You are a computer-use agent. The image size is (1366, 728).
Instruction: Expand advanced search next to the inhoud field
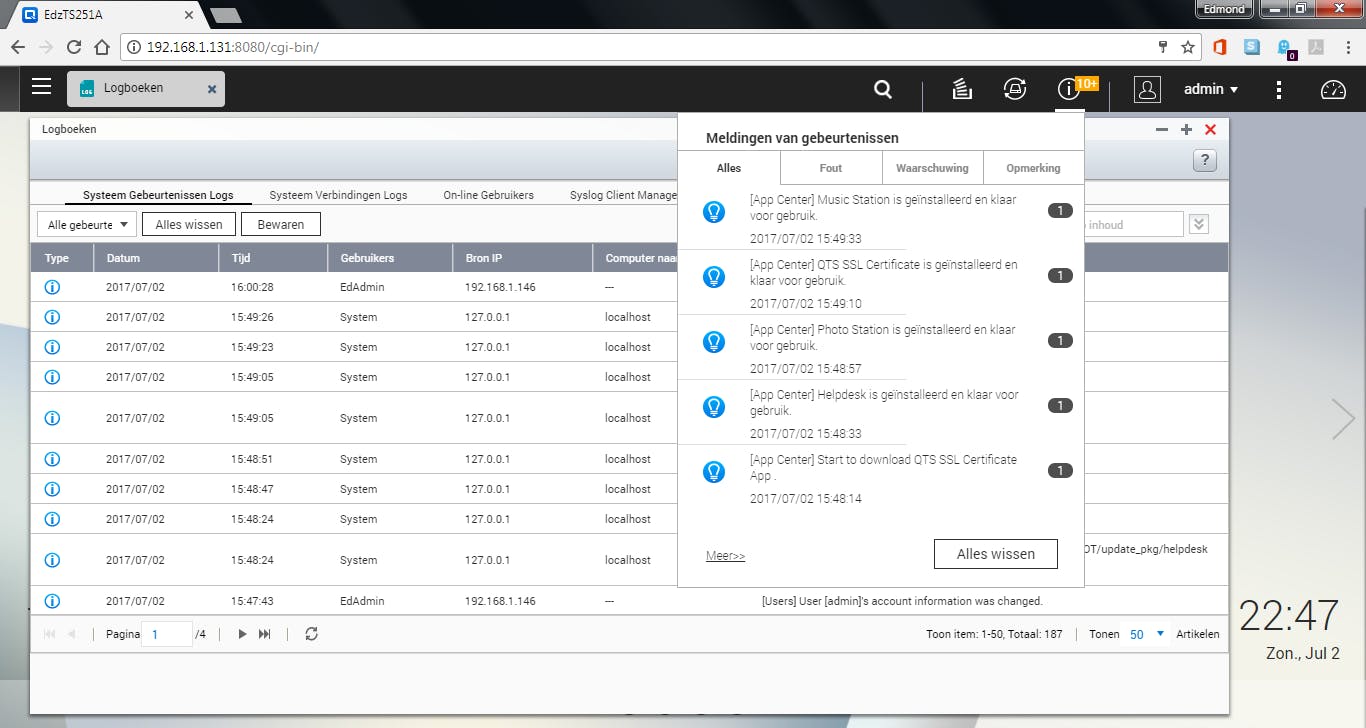tap(1199, 225)
